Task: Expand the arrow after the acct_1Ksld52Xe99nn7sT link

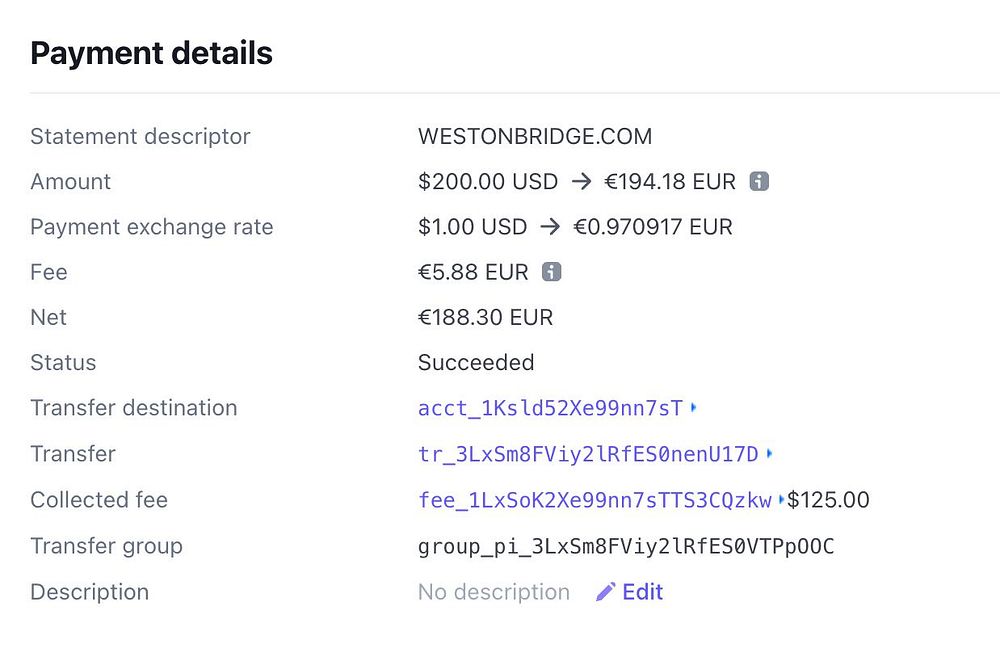Action: point(694,408)
